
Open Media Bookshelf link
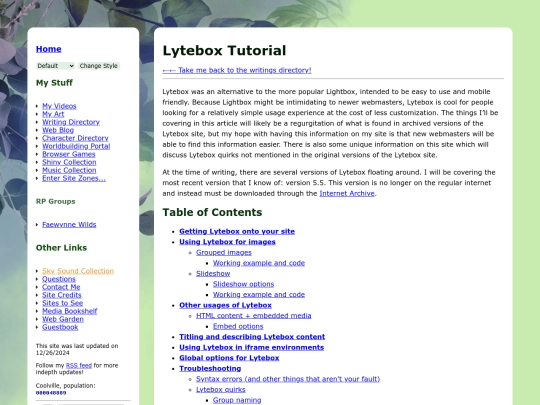click(x=70, y=311)
